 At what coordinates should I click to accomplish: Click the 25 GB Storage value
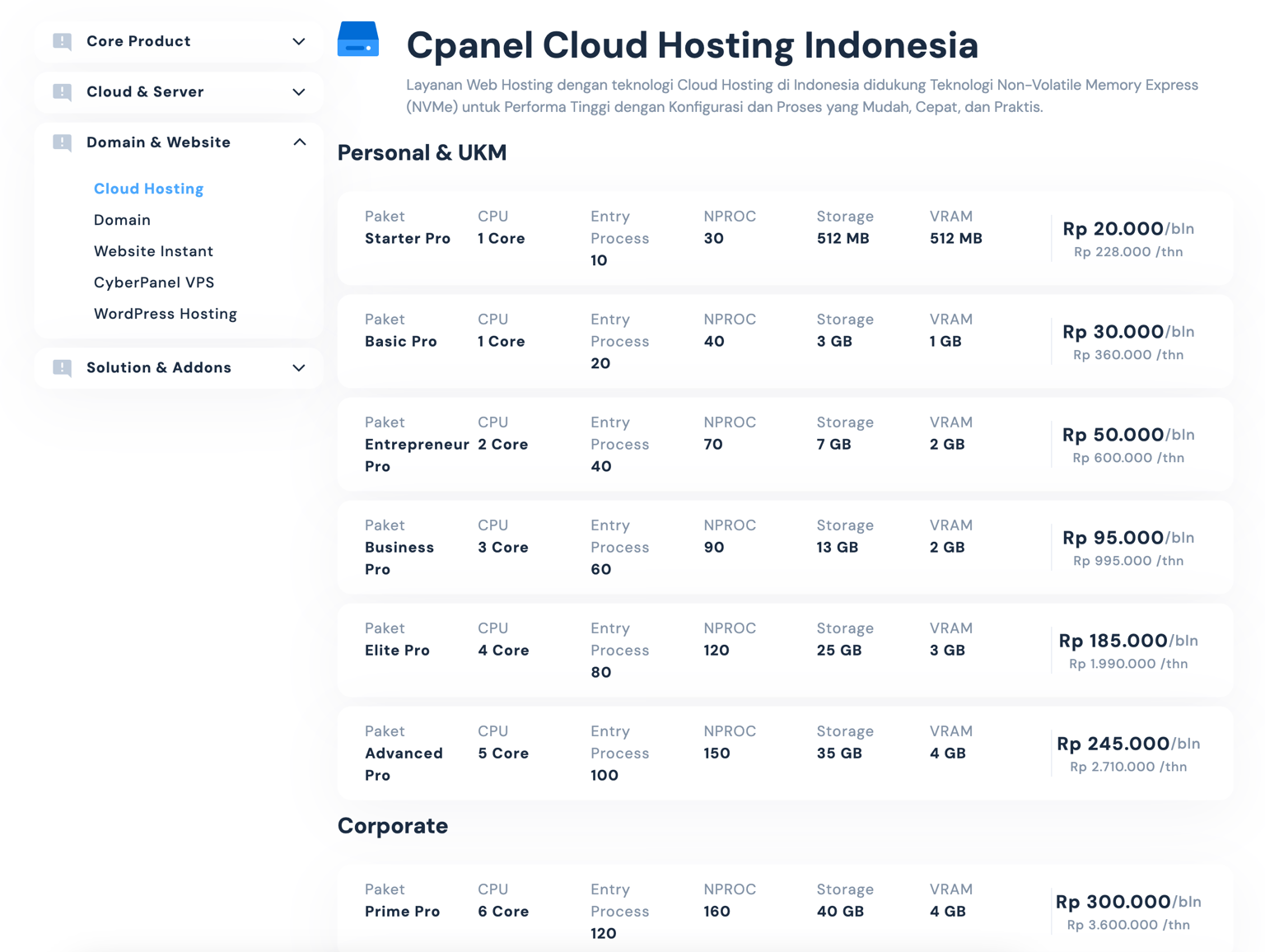(x=839, y=651)
